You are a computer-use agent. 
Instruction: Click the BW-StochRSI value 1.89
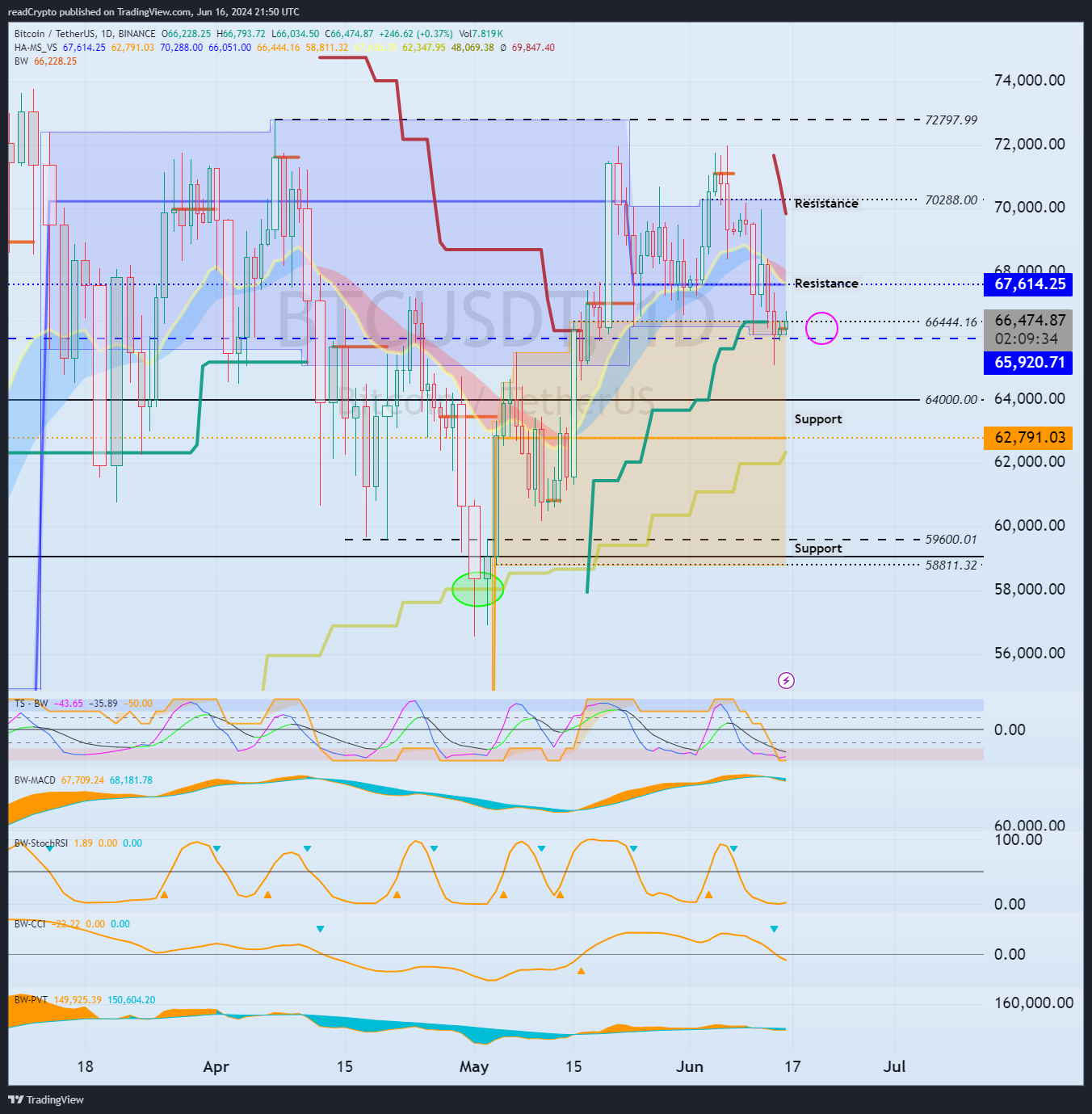click(83, 843)
